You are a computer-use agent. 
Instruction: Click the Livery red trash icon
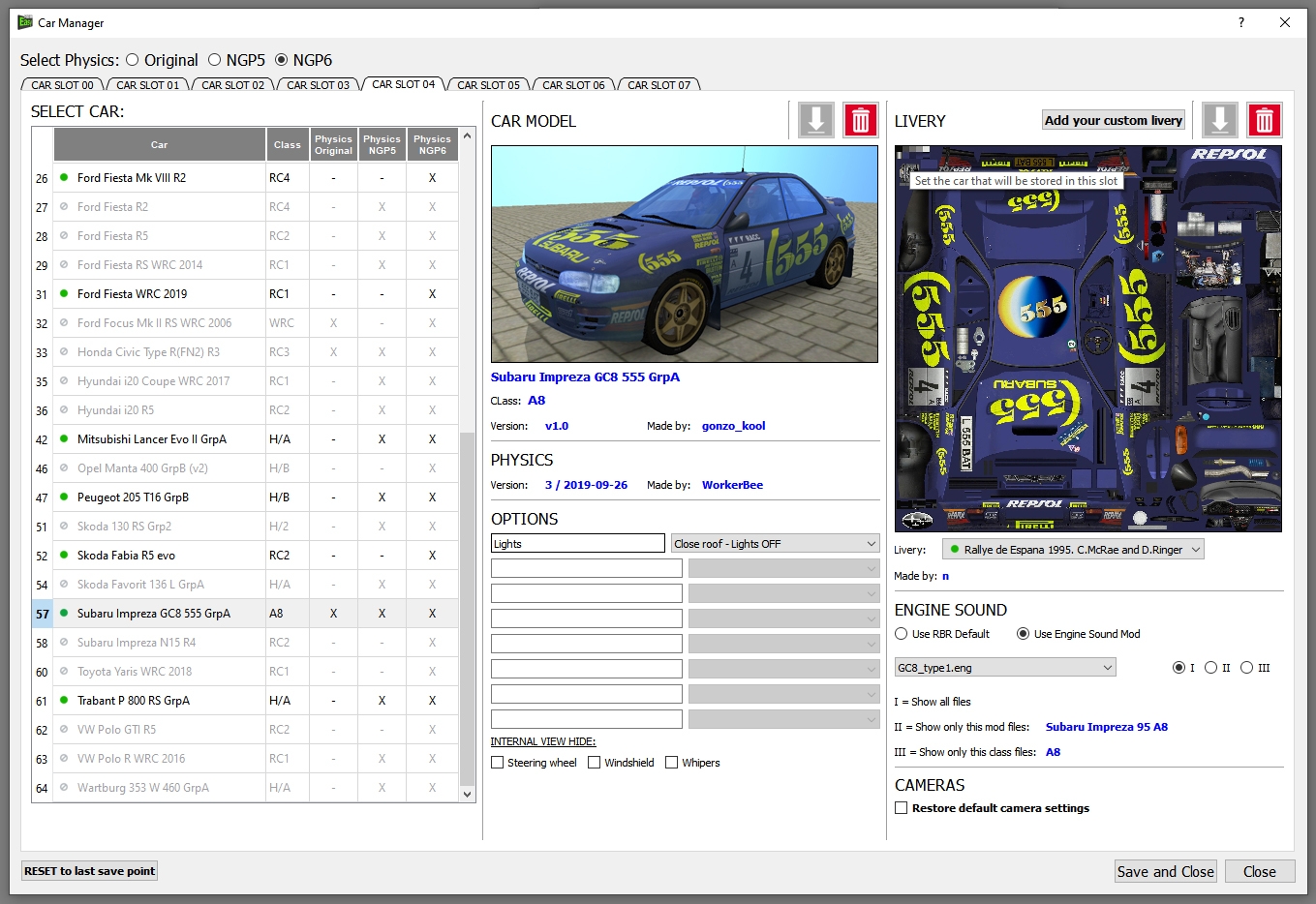[1264, 120]
